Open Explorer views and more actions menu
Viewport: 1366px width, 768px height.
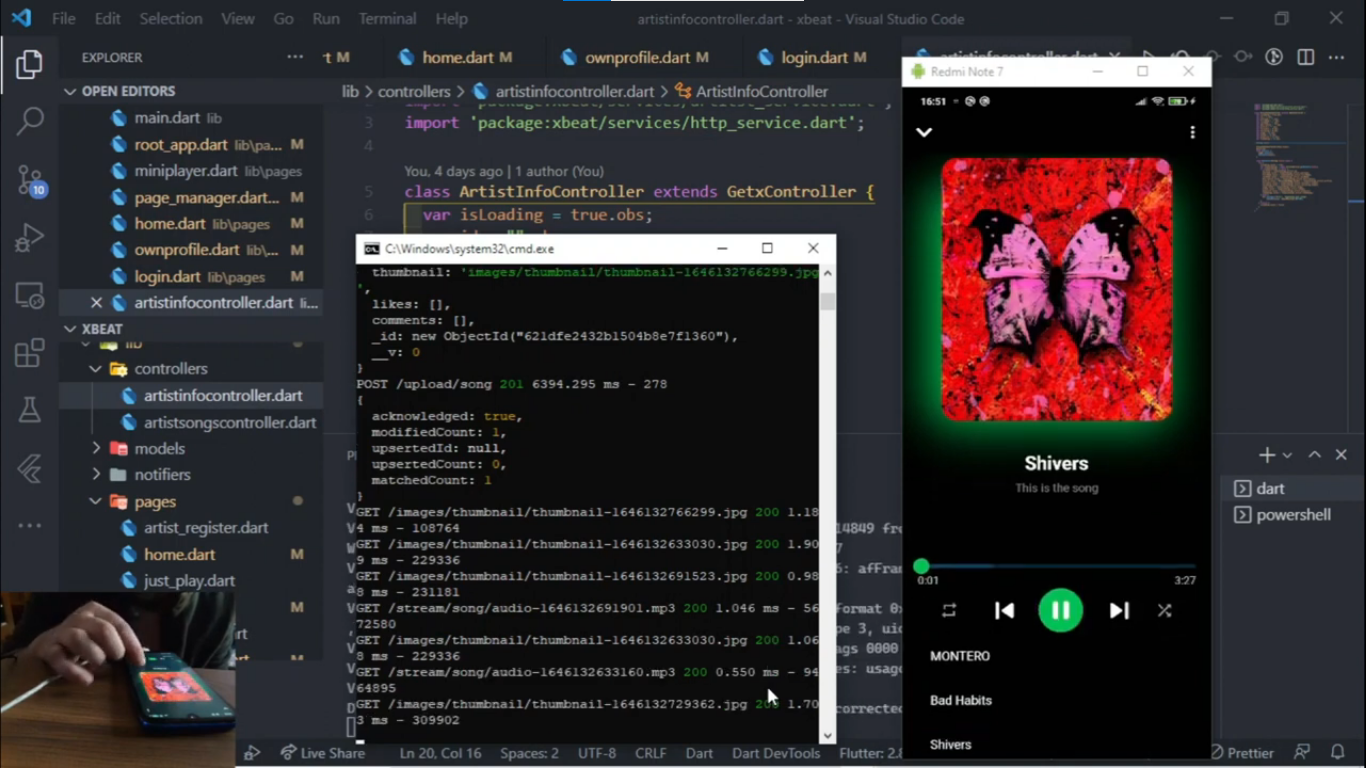295,57
